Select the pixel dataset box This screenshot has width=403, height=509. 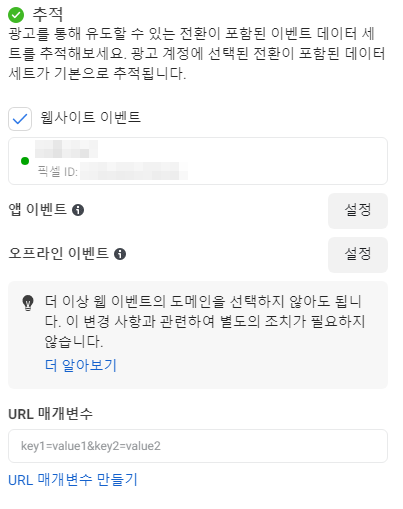(x=198, y=161)
